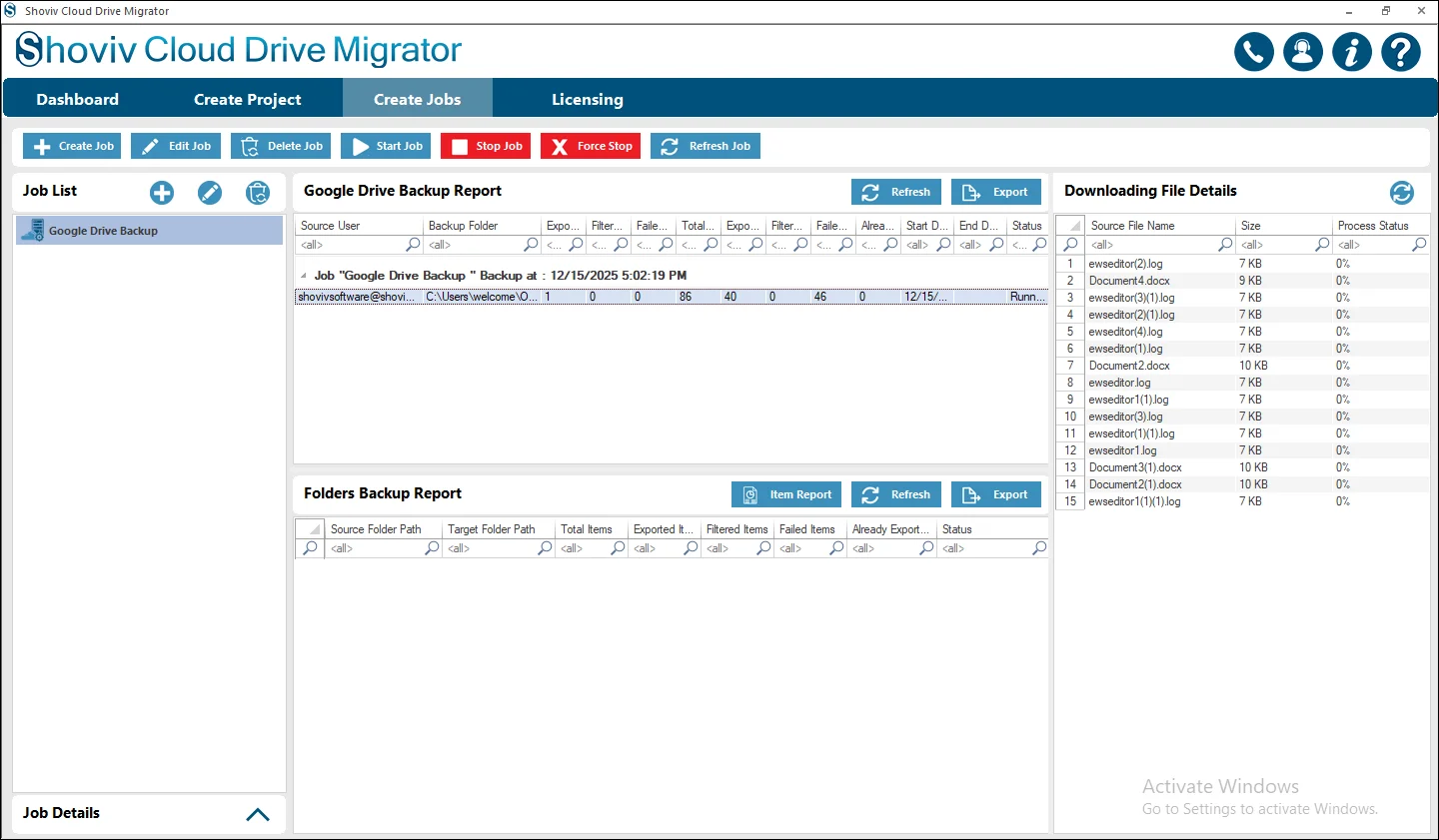Expand the Job Details panel chevron
The image size is (1439, 840).
[258, 814]
